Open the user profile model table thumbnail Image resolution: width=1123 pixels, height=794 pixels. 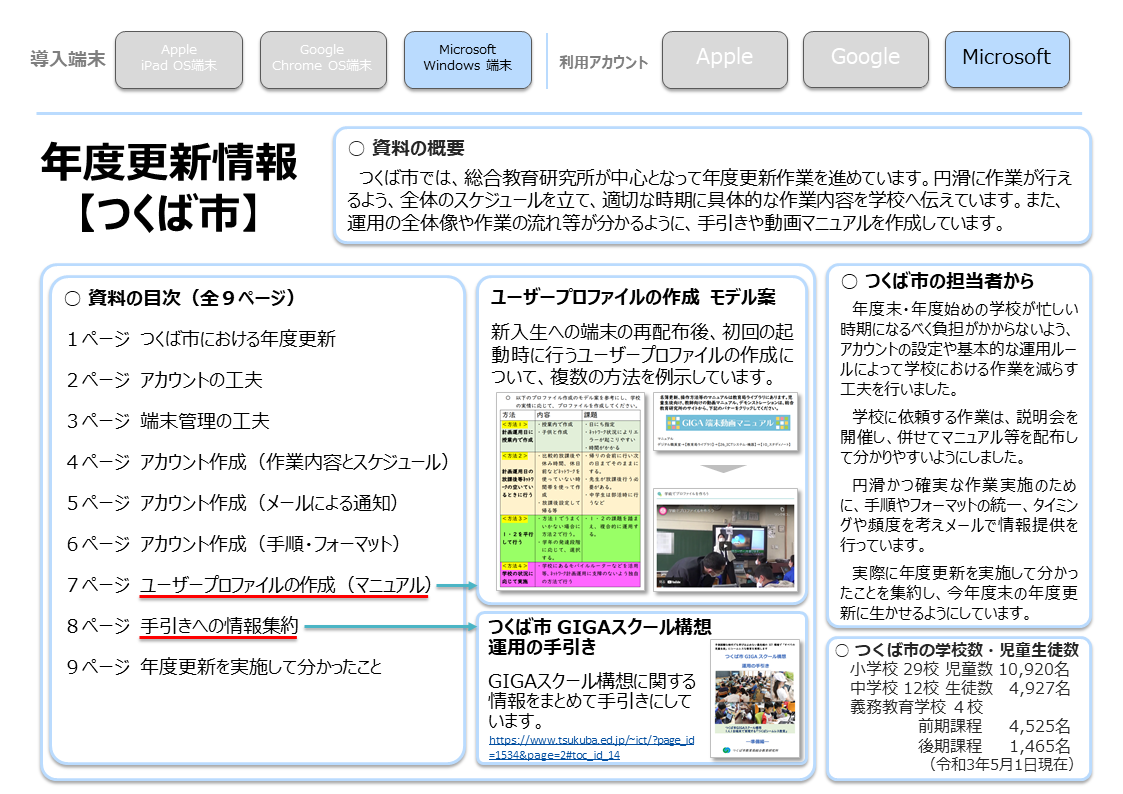(x=571, y=490)
